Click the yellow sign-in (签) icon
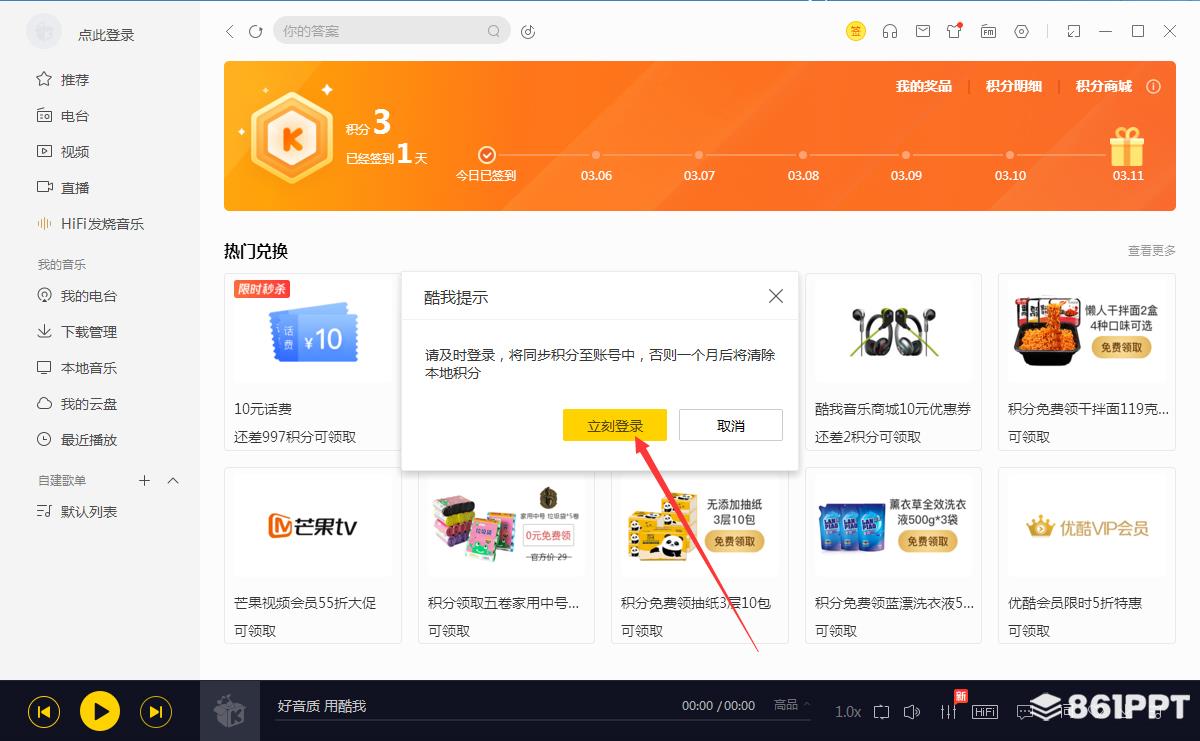This screenshot has width=1200, height=741. click(856, 31)
